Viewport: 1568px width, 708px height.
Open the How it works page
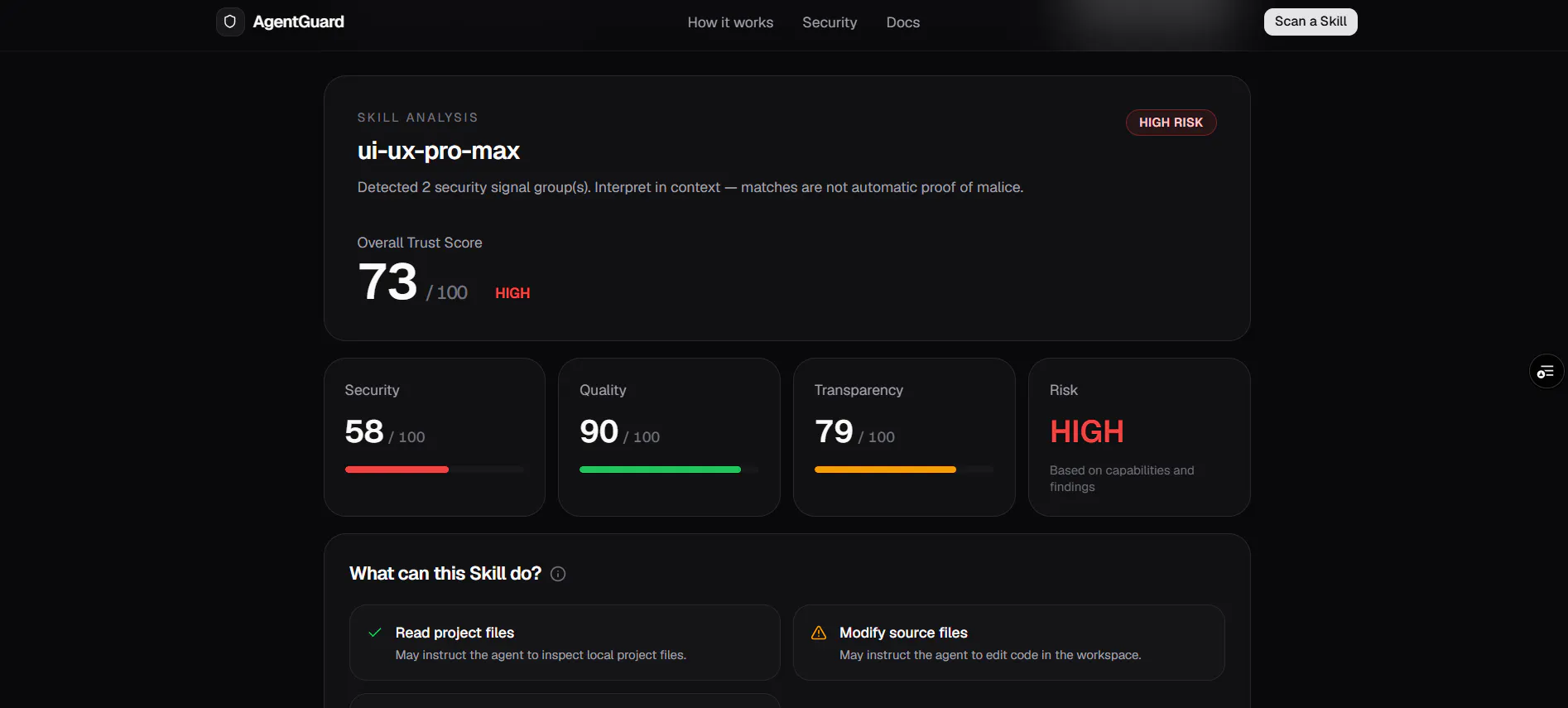[730, 22]
